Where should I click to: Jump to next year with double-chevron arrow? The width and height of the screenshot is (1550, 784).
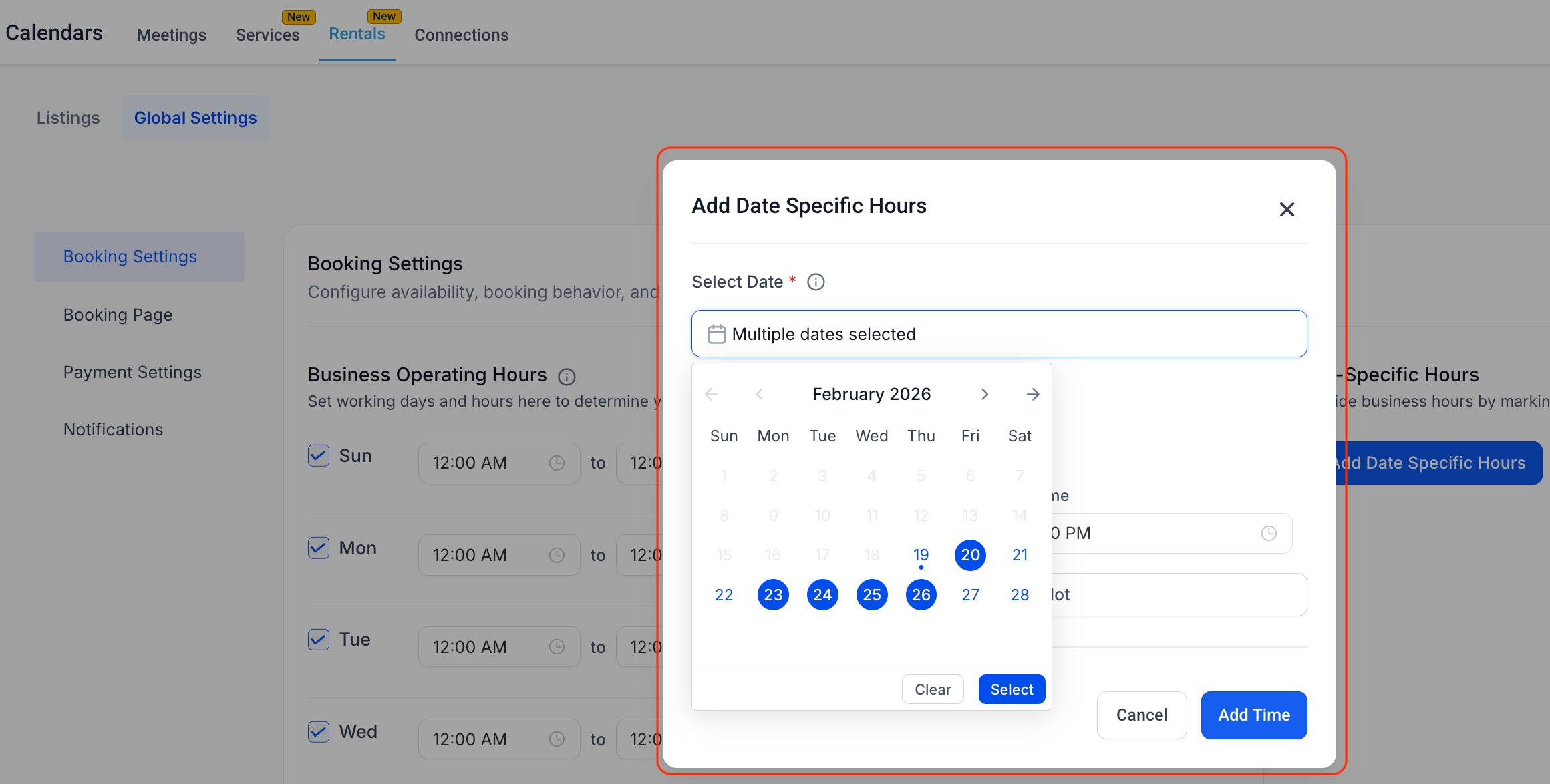pyautogui.click(x=1033, y=394)
